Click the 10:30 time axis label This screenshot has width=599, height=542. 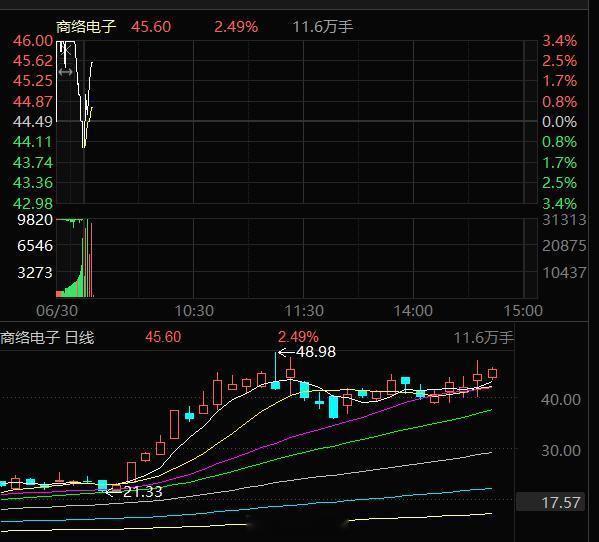194,311
